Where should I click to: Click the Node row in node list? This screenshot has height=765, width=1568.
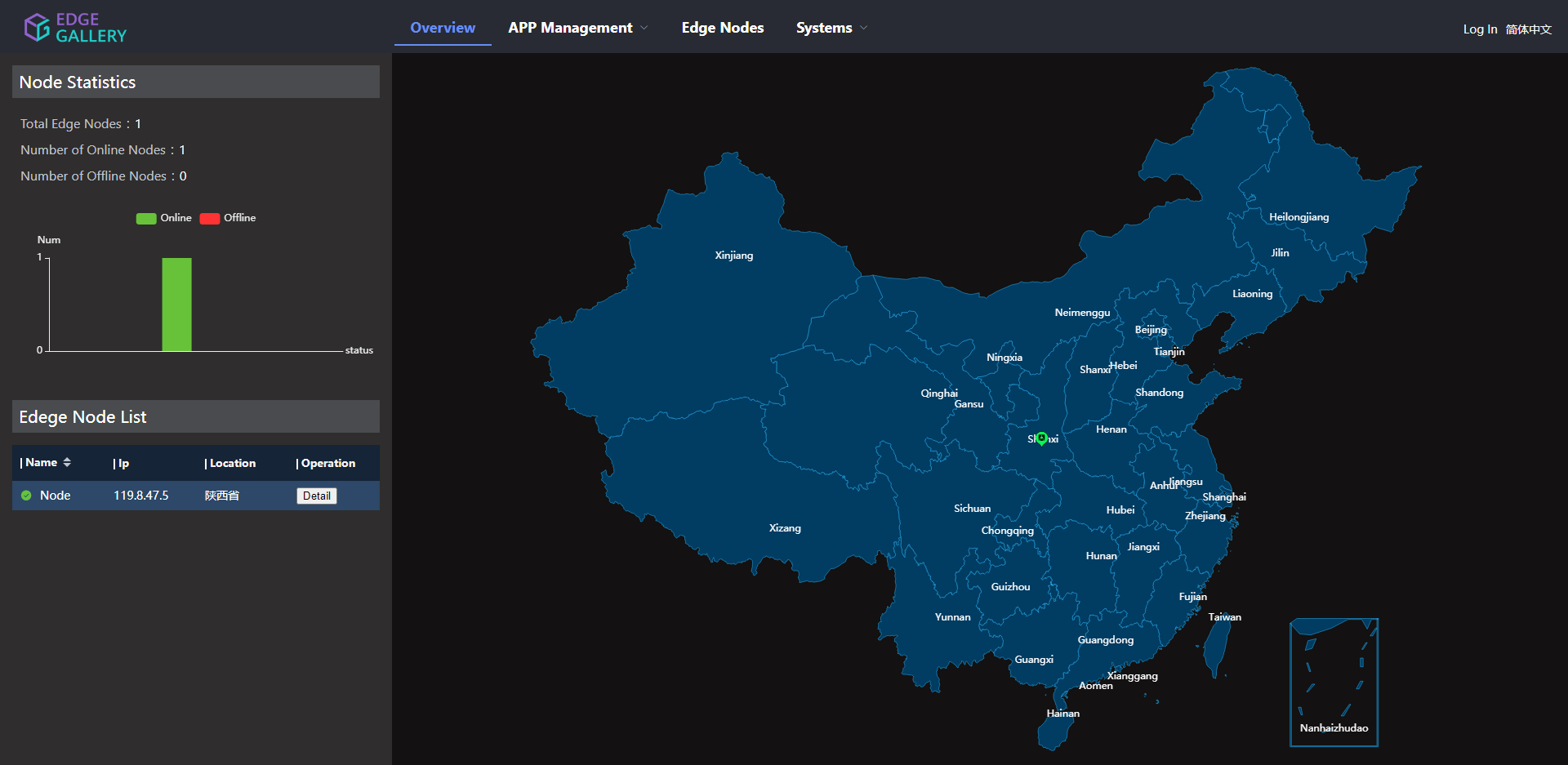196,496
